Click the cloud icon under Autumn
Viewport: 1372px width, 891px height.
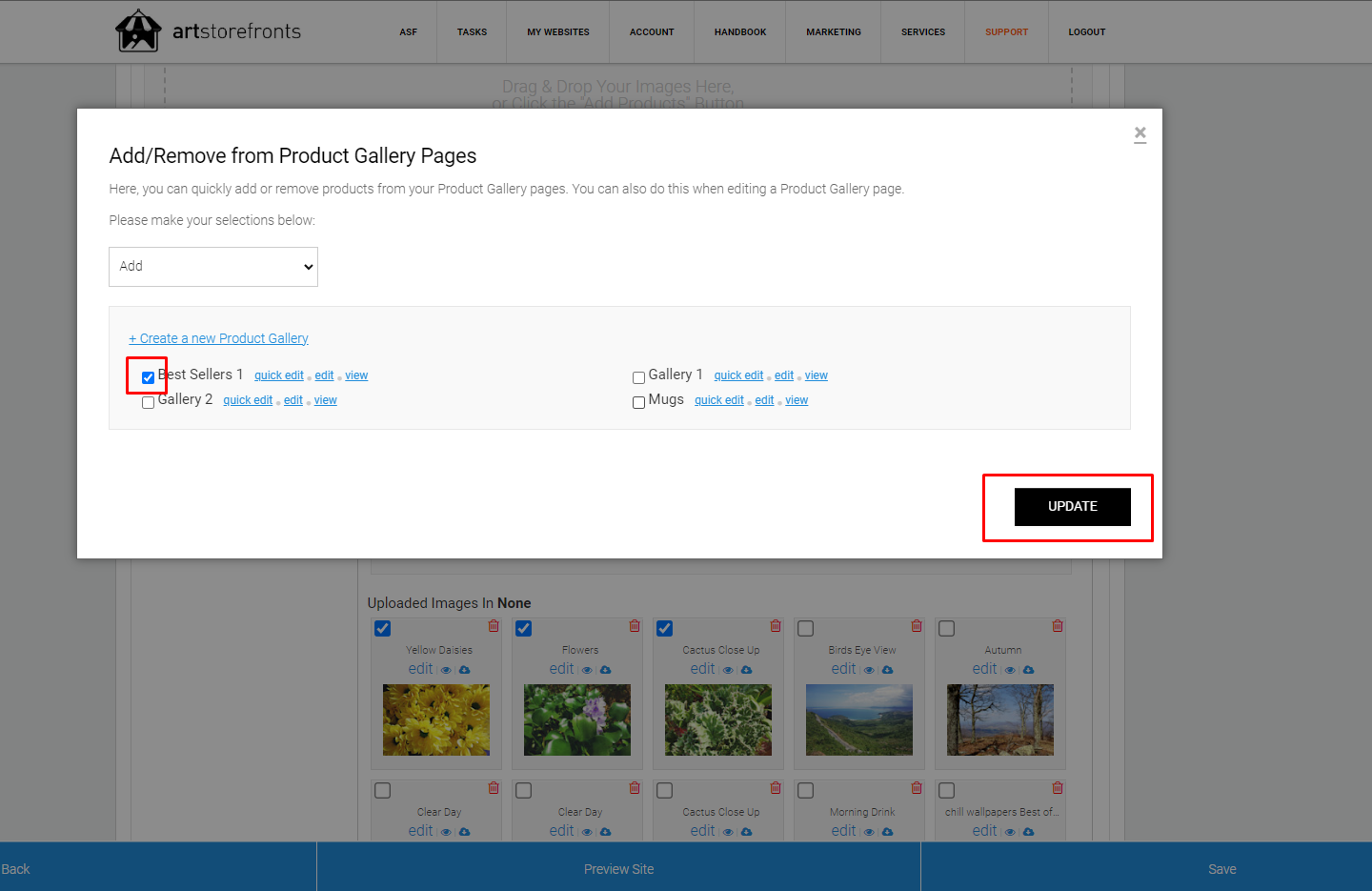point(1028,670)
